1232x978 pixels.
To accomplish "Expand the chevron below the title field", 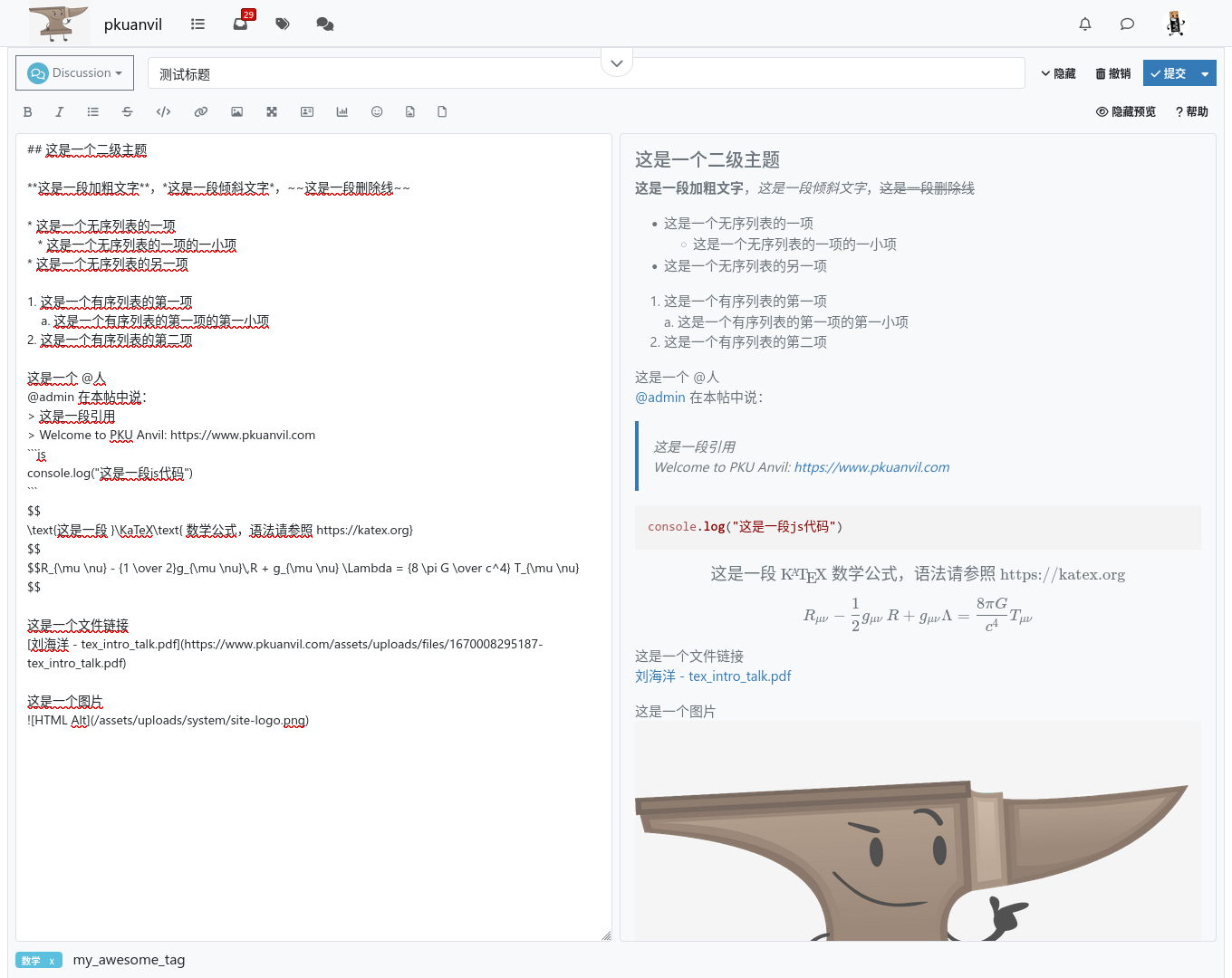I will (x=617, y=63).
